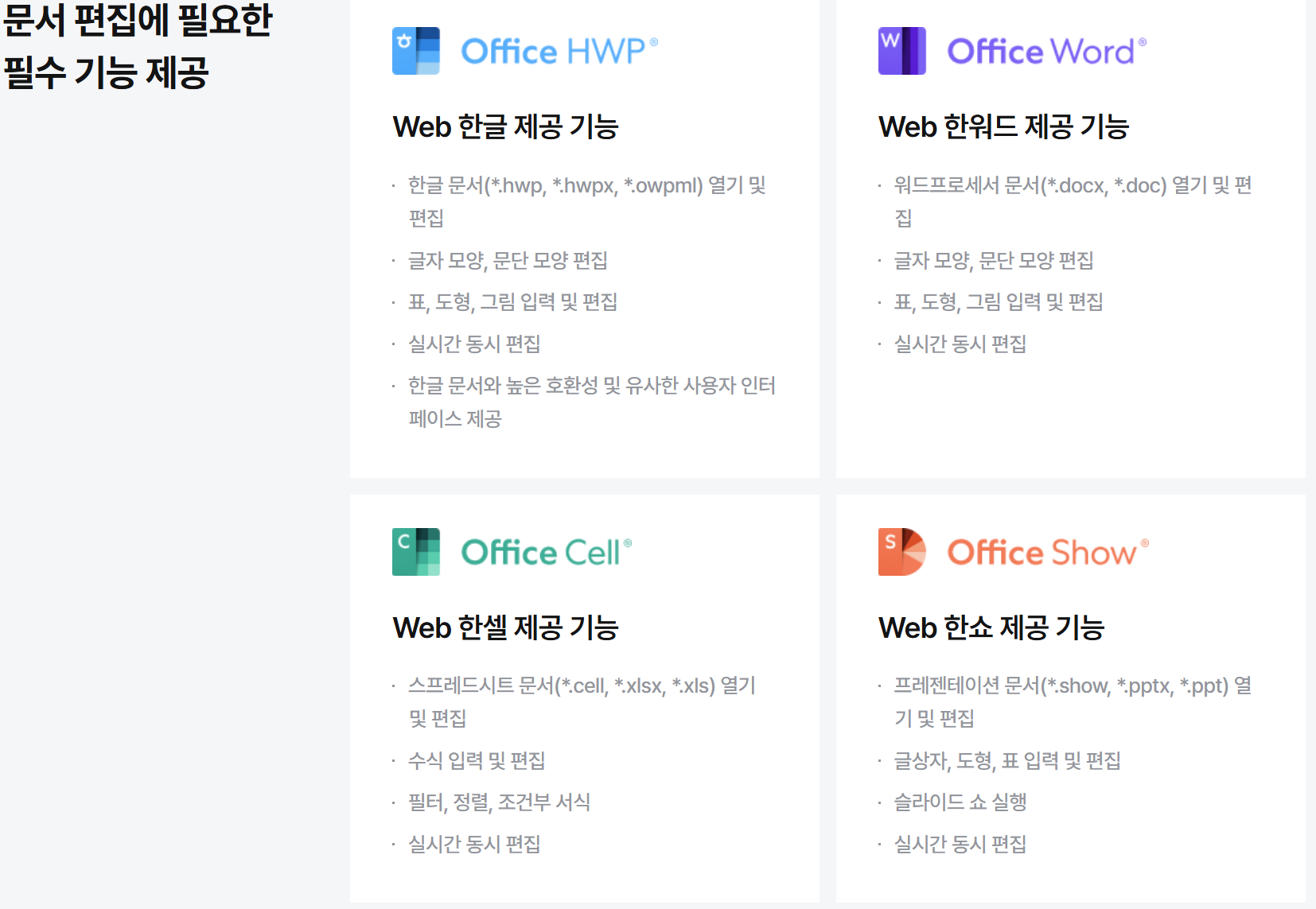This screenshot has width=1316, height=909.
Task: Click '실시간 동시 편집' in the Word card
Action: point(960,344)
